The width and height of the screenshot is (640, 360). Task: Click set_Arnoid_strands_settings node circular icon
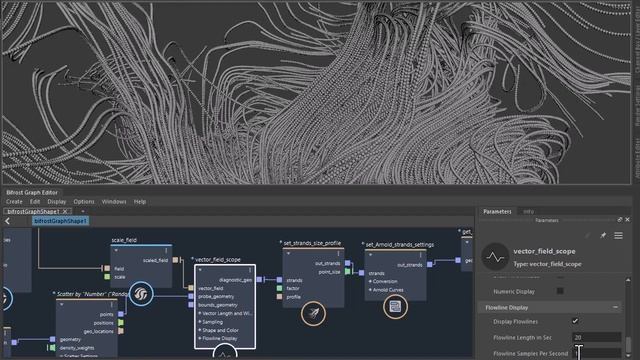coord(395,307)
